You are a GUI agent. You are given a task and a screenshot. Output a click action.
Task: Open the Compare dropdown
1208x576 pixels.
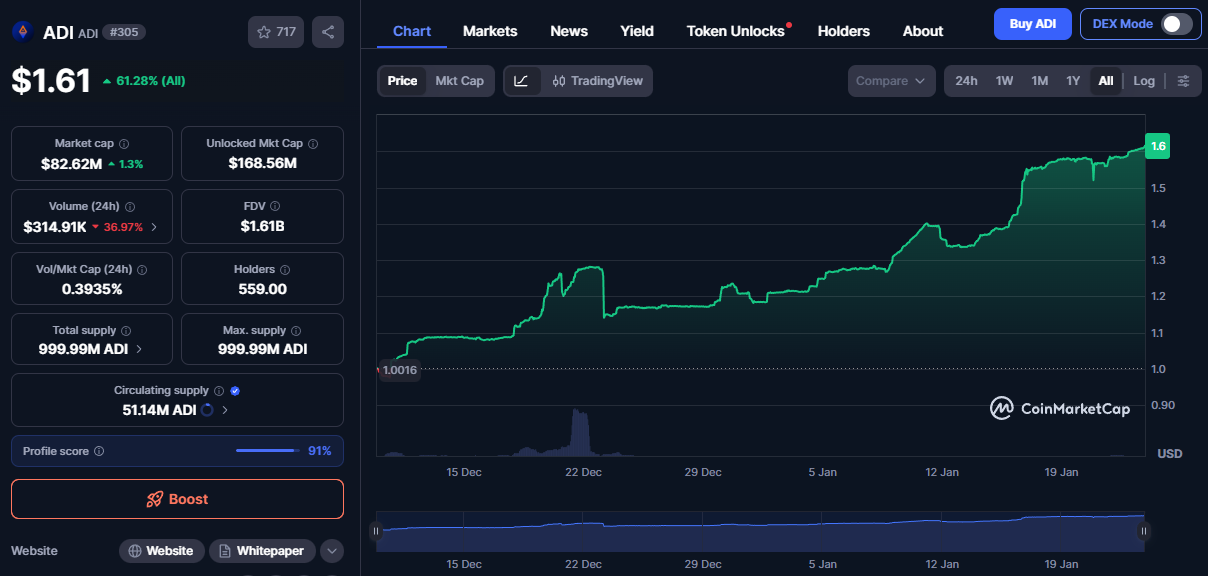point(891,81)
